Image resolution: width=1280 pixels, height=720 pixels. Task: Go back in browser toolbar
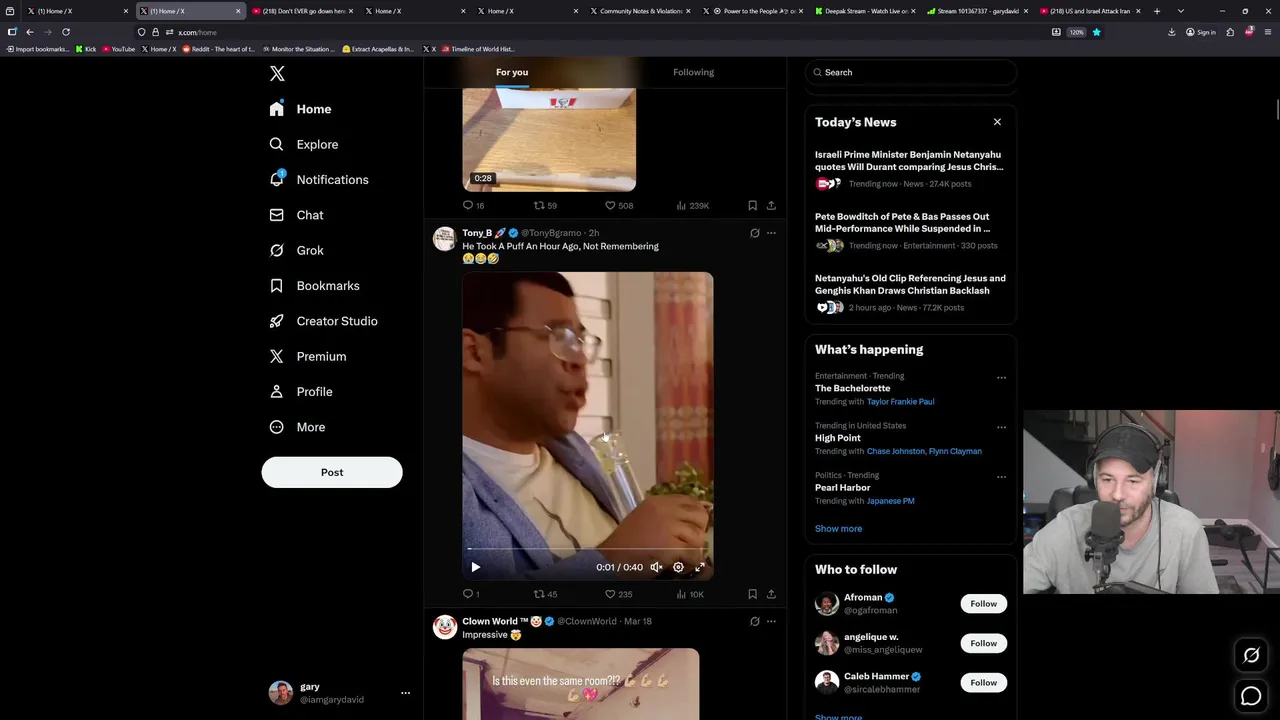(x=30, y=32)
